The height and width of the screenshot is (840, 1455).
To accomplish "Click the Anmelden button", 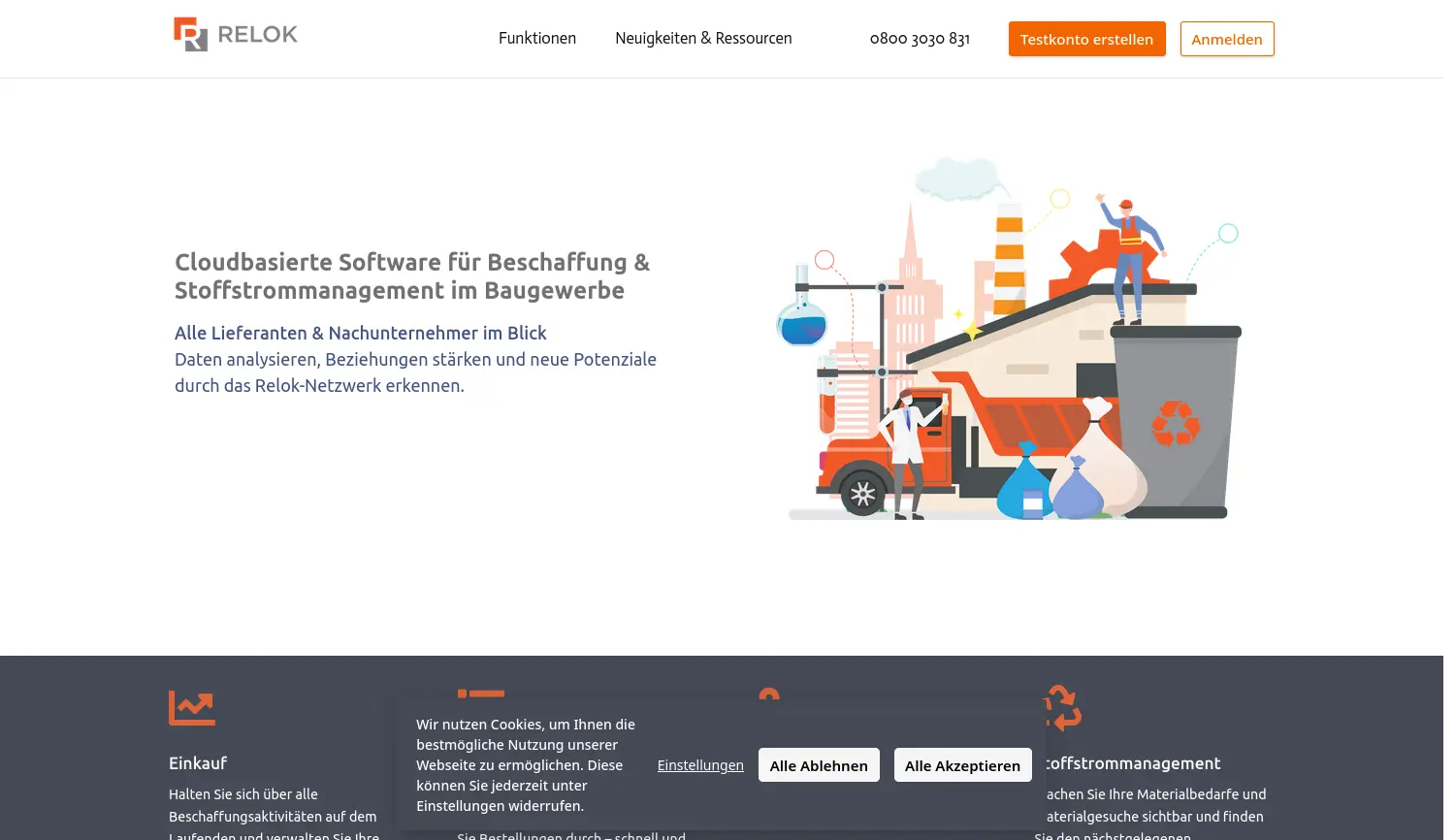I will (1227, 39).
